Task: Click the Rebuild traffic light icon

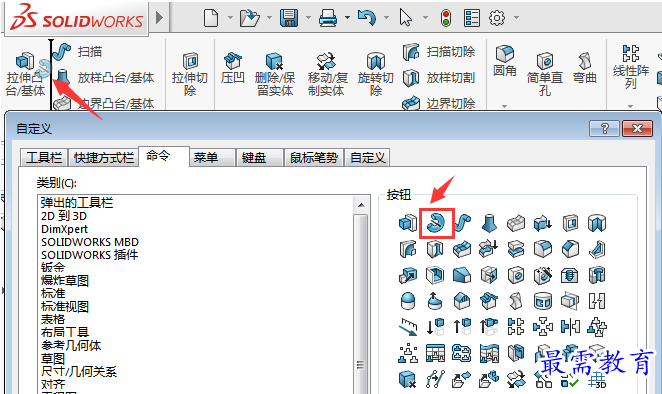Action: (x=446, y=18)
